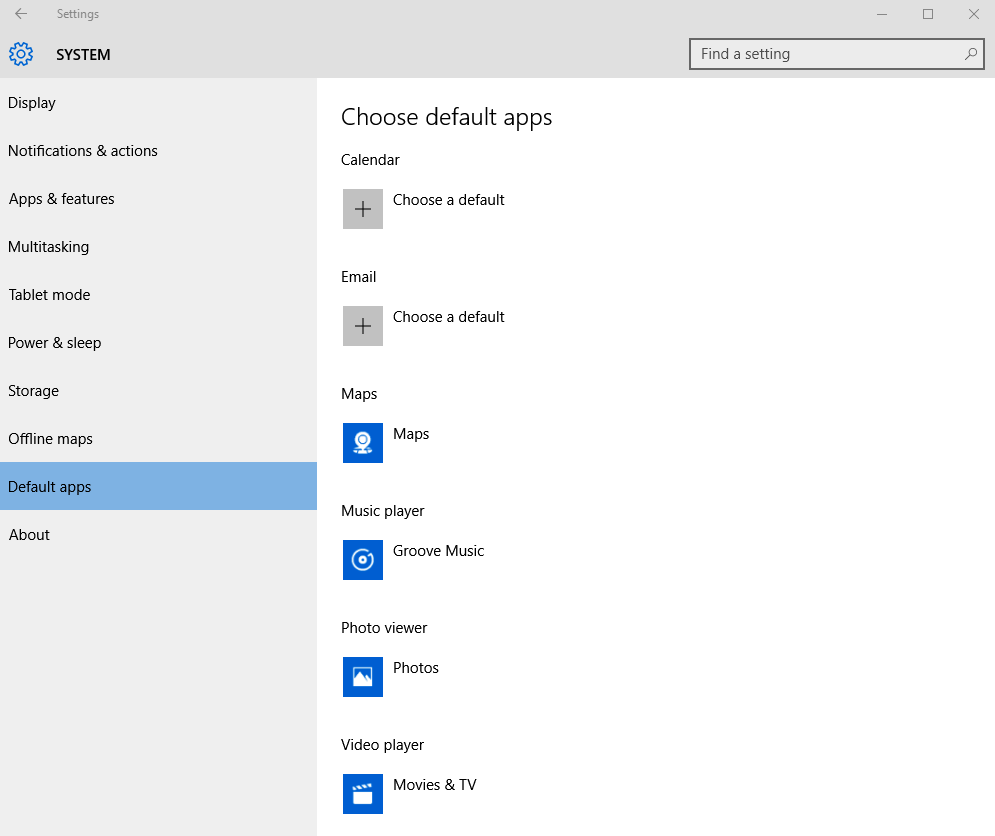The image size is (995, 836).
Task: Click the Groove Music app icon
Action: tap(362, 560)
